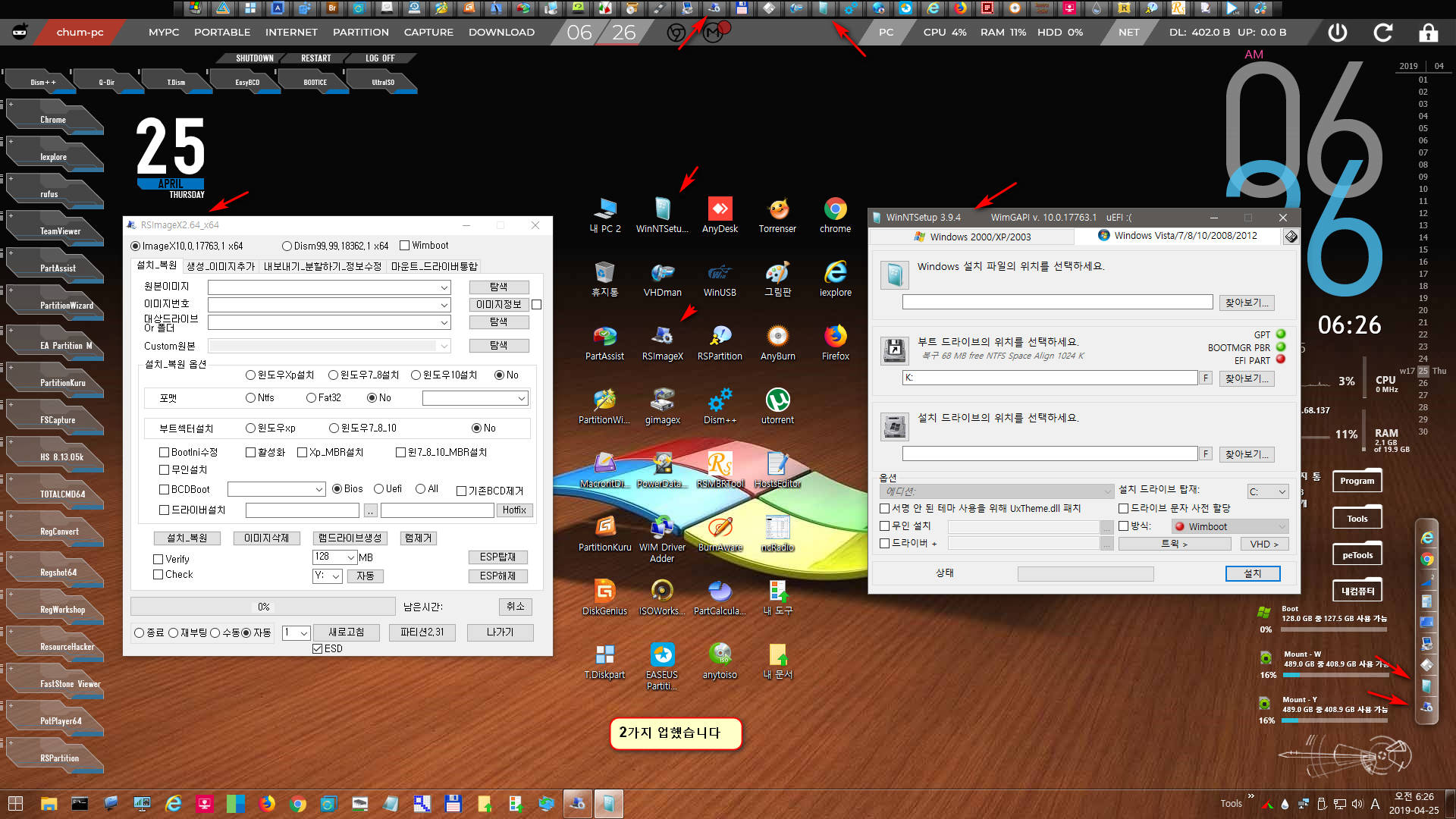Click the Chrome launcher tile on left
This screenshot has width=1456, height=819.
(53, 119)
